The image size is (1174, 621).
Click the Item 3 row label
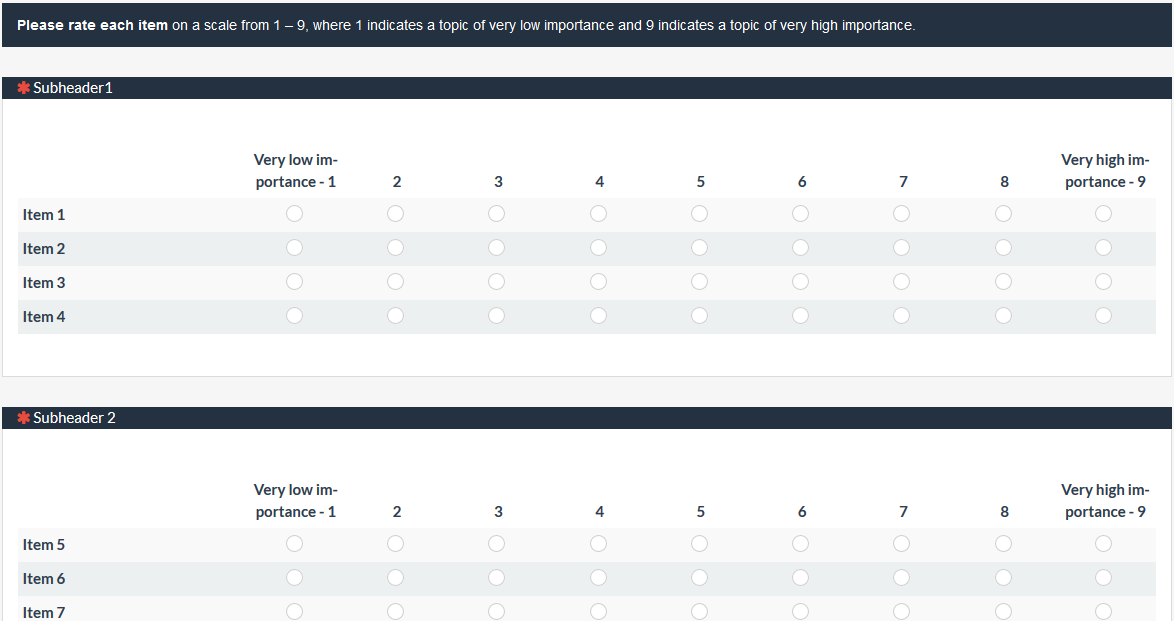44,283
